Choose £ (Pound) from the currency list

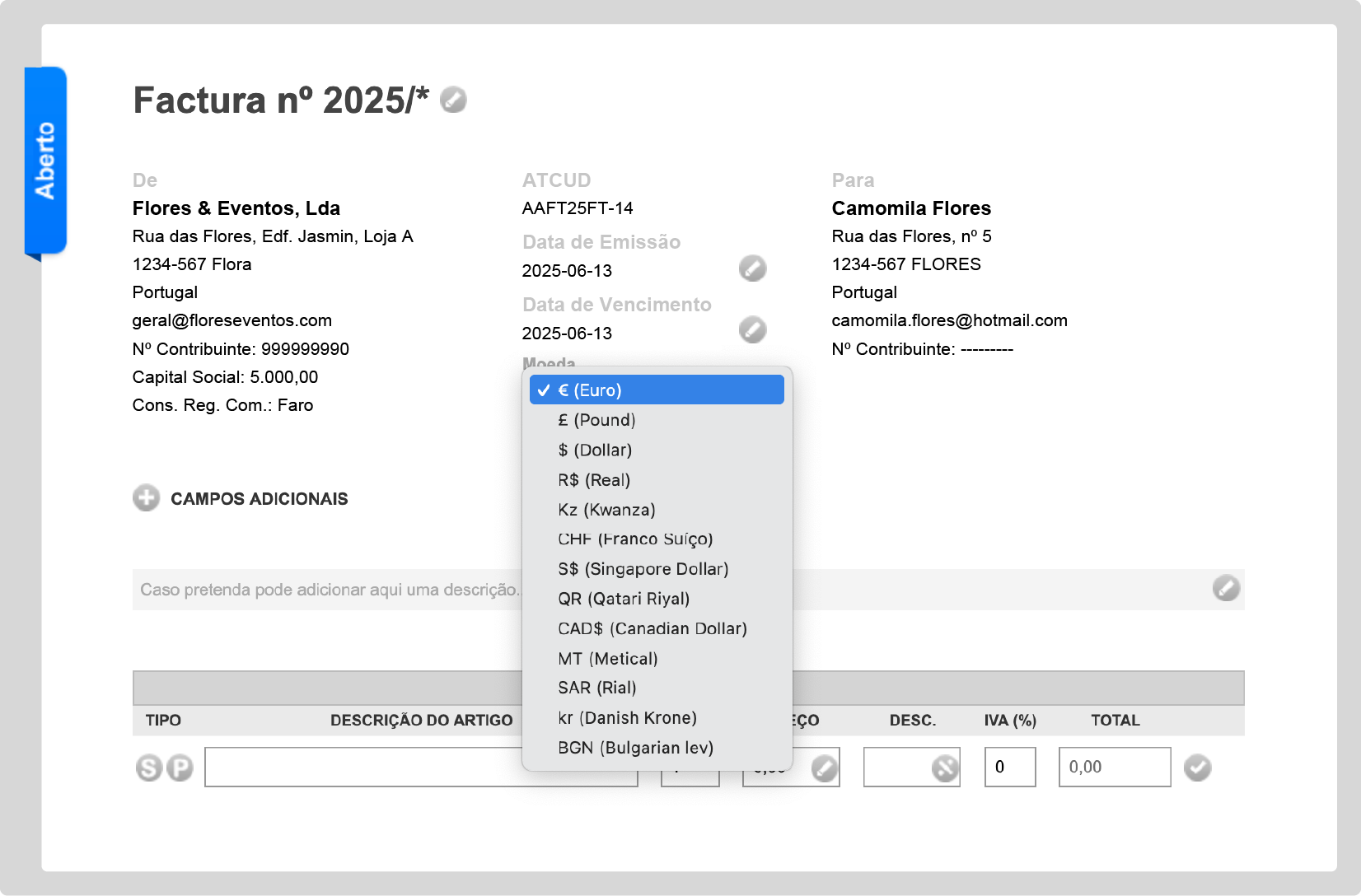click(596, 420)
